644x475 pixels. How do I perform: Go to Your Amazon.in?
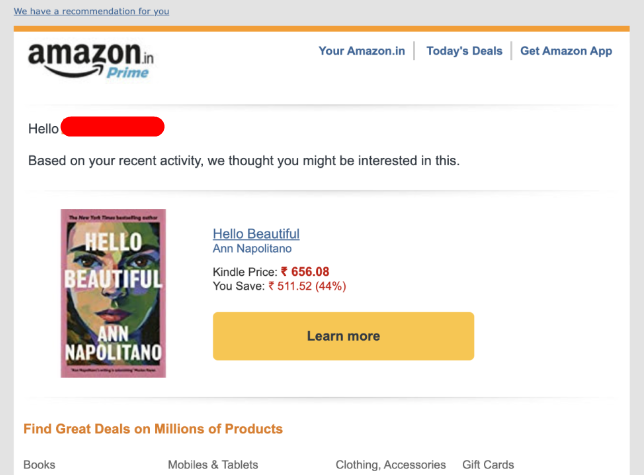point(361,51)
